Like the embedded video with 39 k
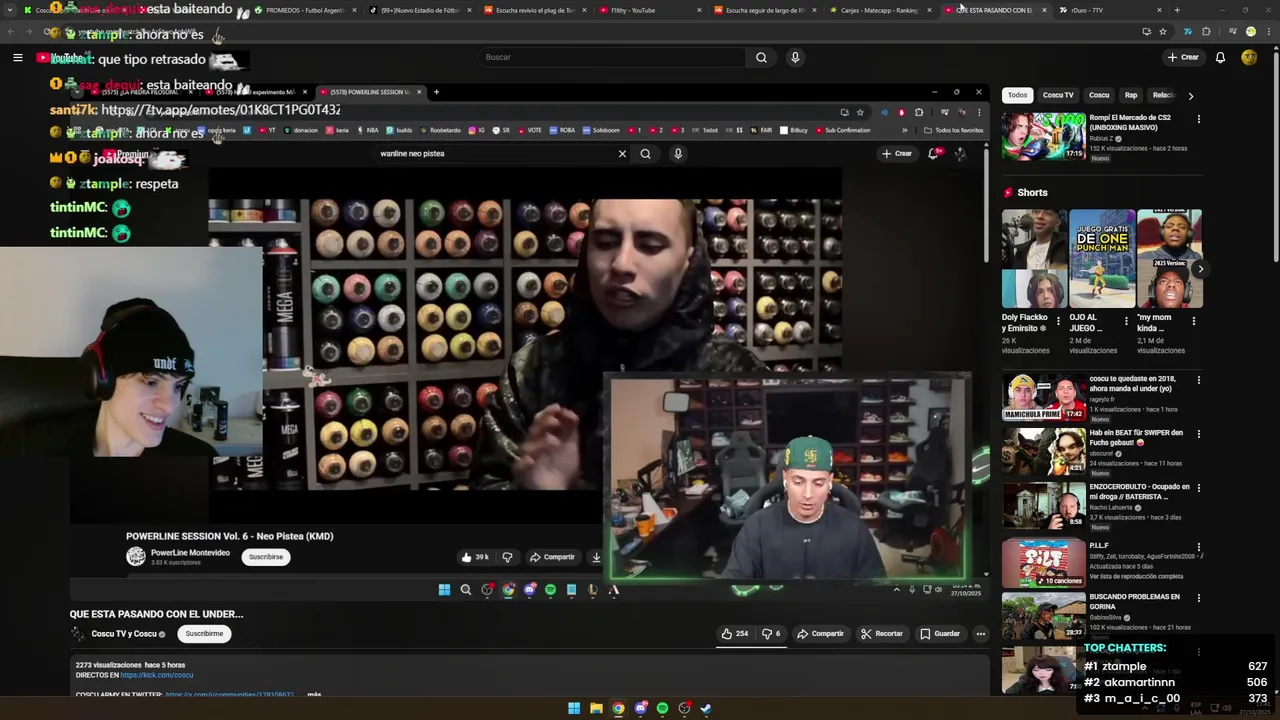 [x=475, y=557]
